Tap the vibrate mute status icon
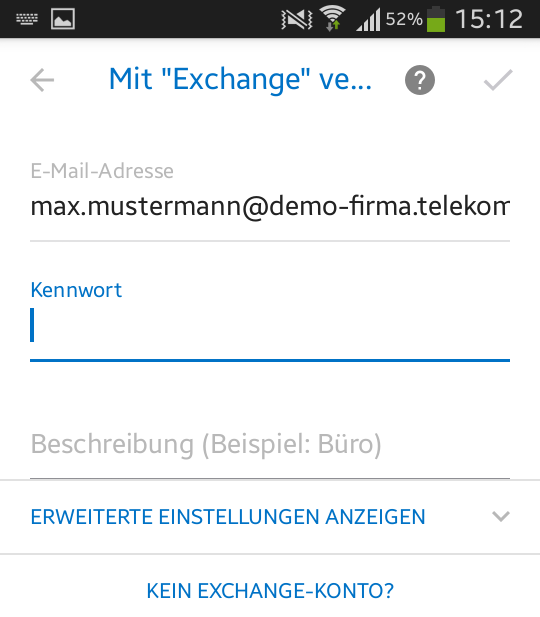The image size is (540, 617). 297,19
